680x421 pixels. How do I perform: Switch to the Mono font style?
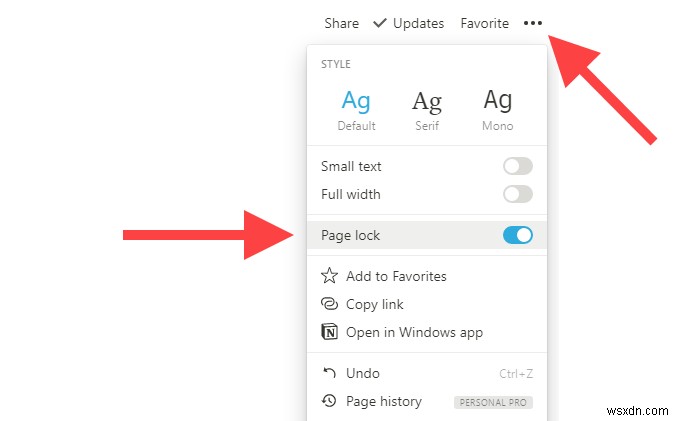(x=497, y=108)
